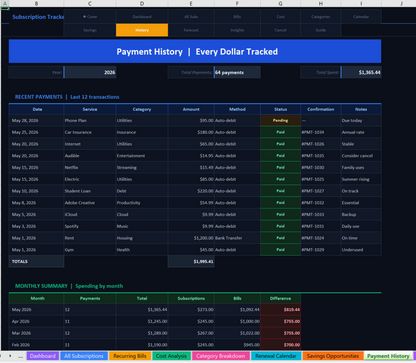Switch to the Dashboard sheet tab
416x363 pixels.
[42, 356]
